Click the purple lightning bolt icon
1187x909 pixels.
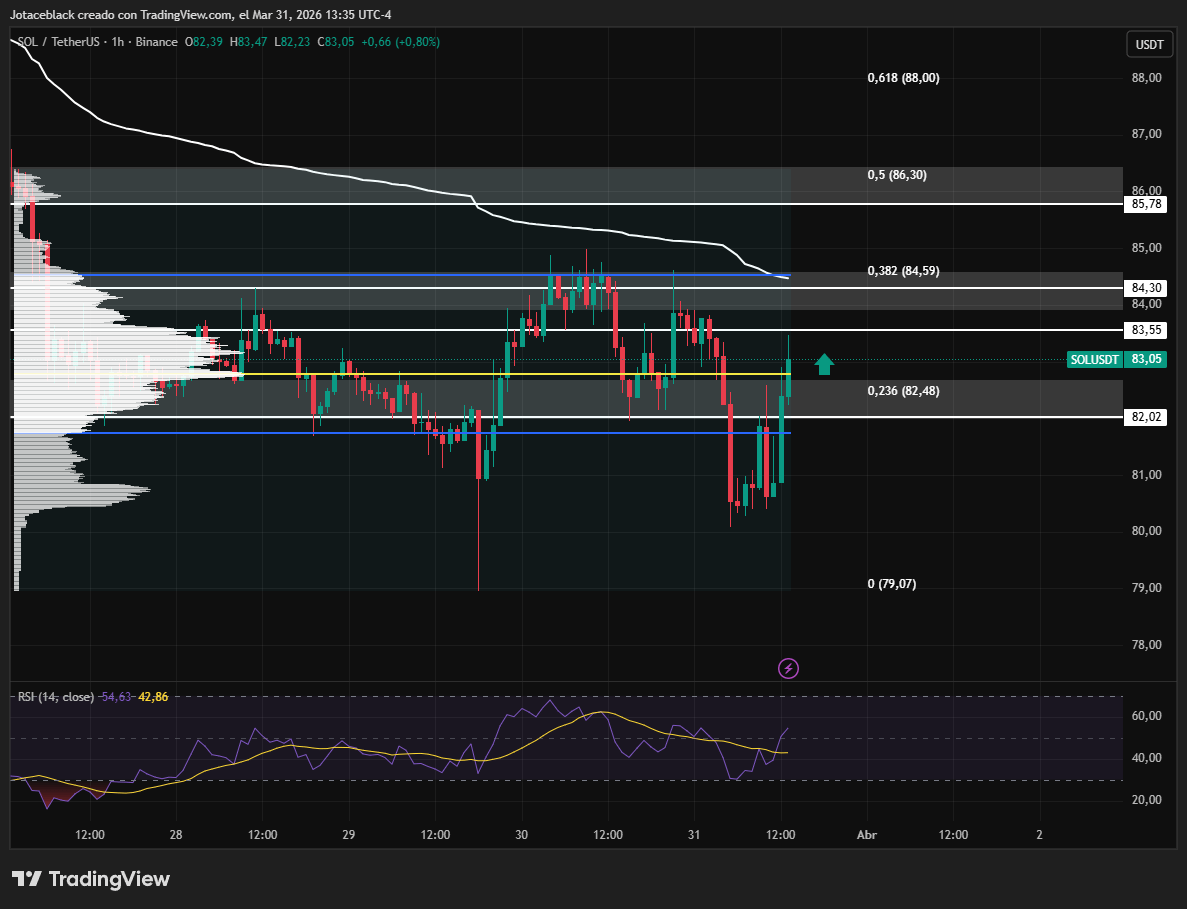click(x=788, y=667)
